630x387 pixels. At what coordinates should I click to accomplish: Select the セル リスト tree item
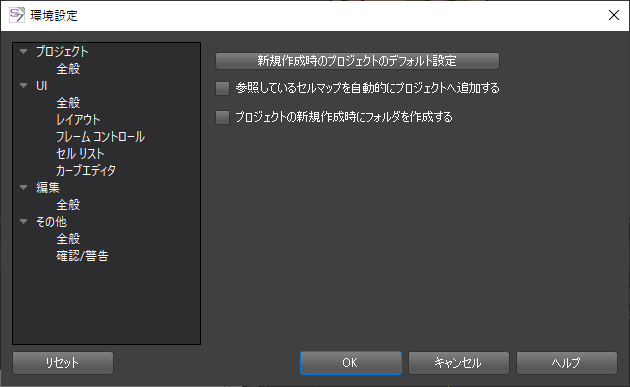[80, 154]
